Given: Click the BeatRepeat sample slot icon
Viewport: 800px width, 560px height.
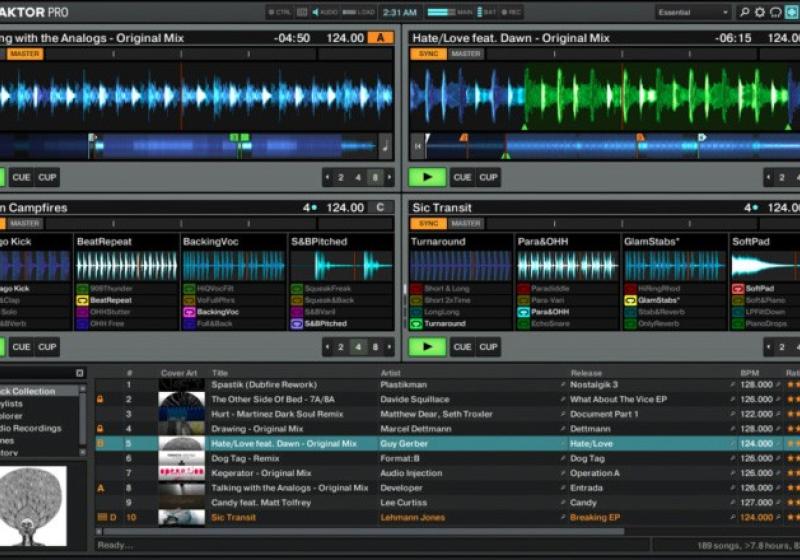Looking at the screenshot, I should 81,300.
